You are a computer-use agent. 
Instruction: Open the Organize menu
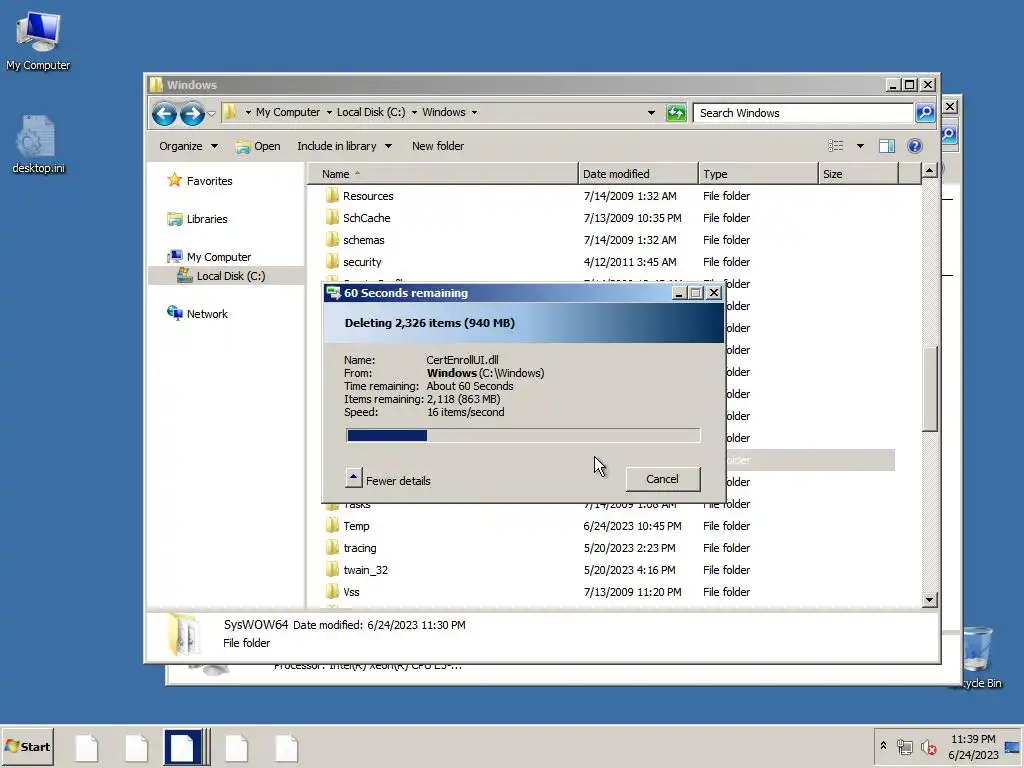(188, 146)
